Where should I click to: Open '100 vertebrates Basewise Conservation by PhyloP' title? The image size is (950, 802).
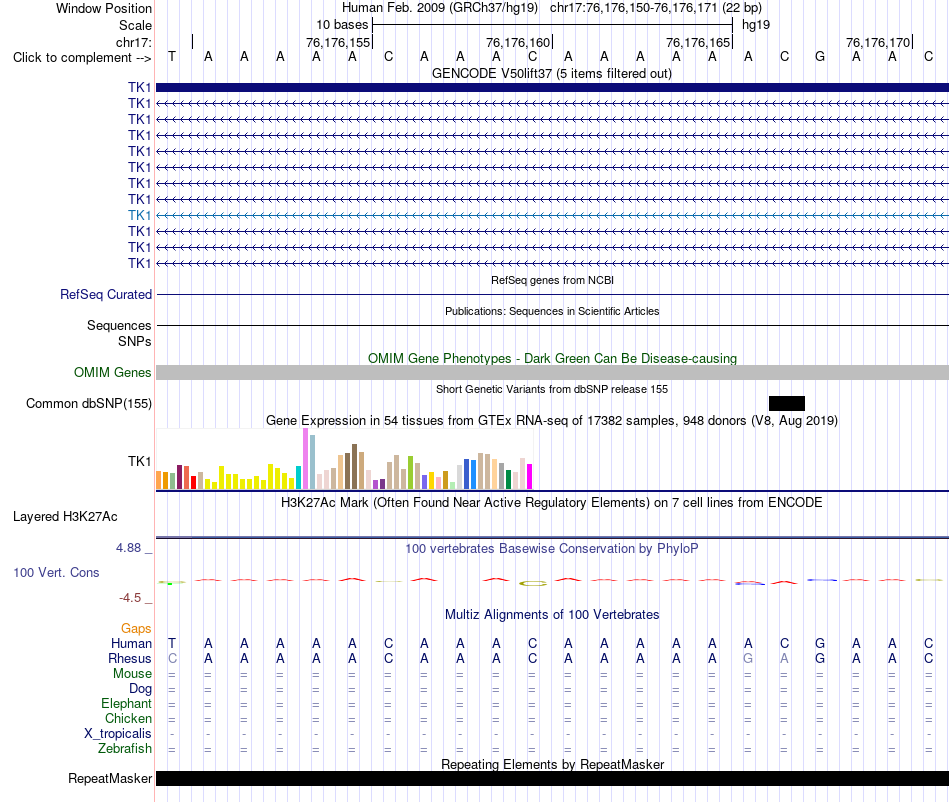(552, 548)
